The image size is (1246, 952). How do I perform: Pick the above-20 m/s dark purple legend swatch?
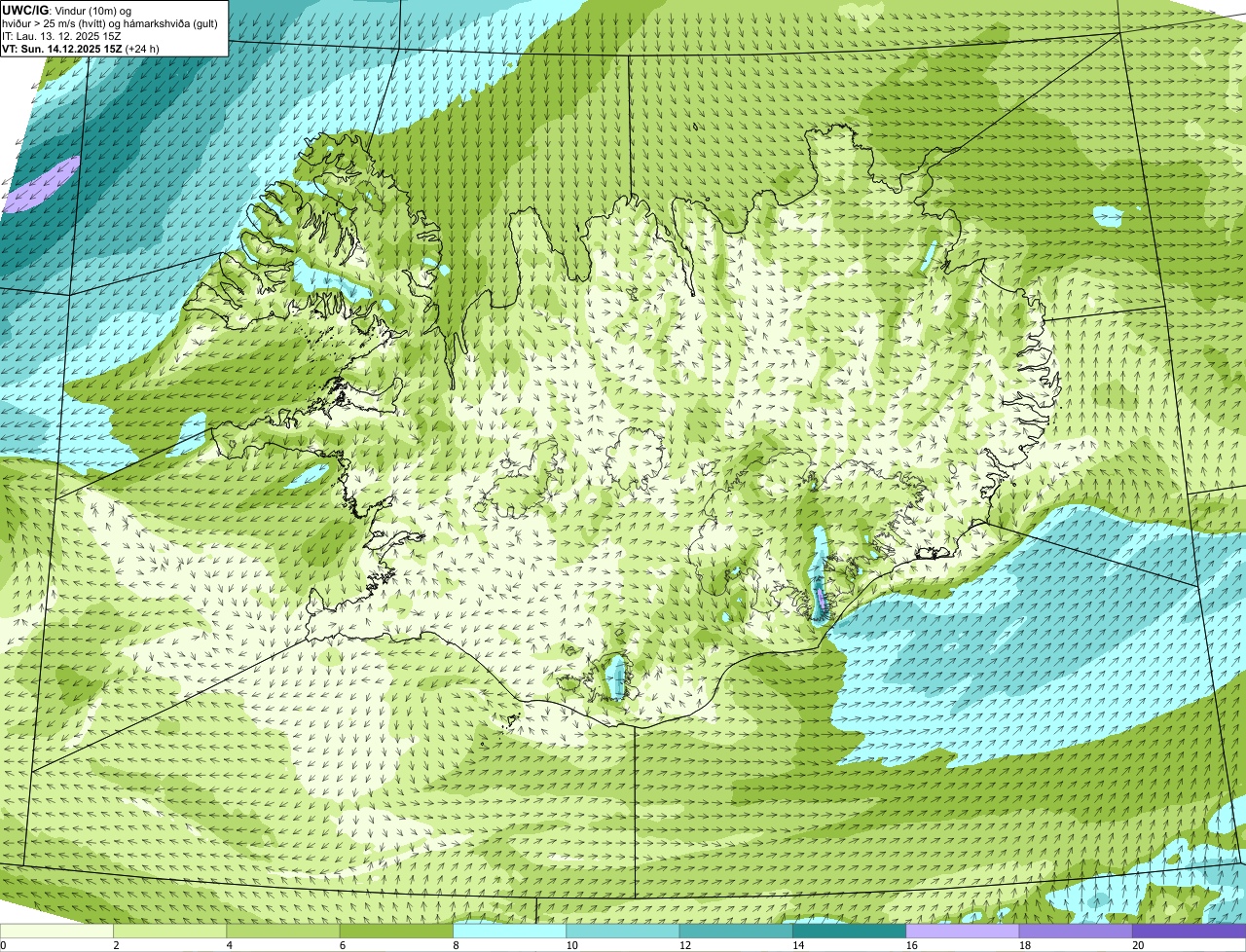point(1190,931)
